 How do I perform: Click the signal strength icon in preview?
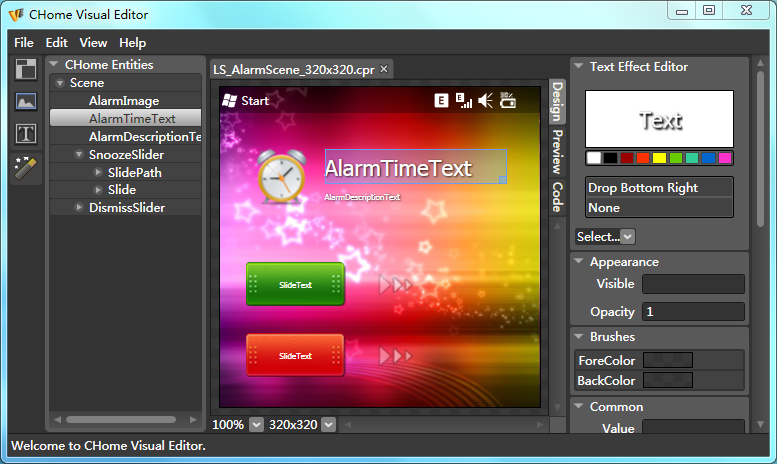tap(464, 101)
